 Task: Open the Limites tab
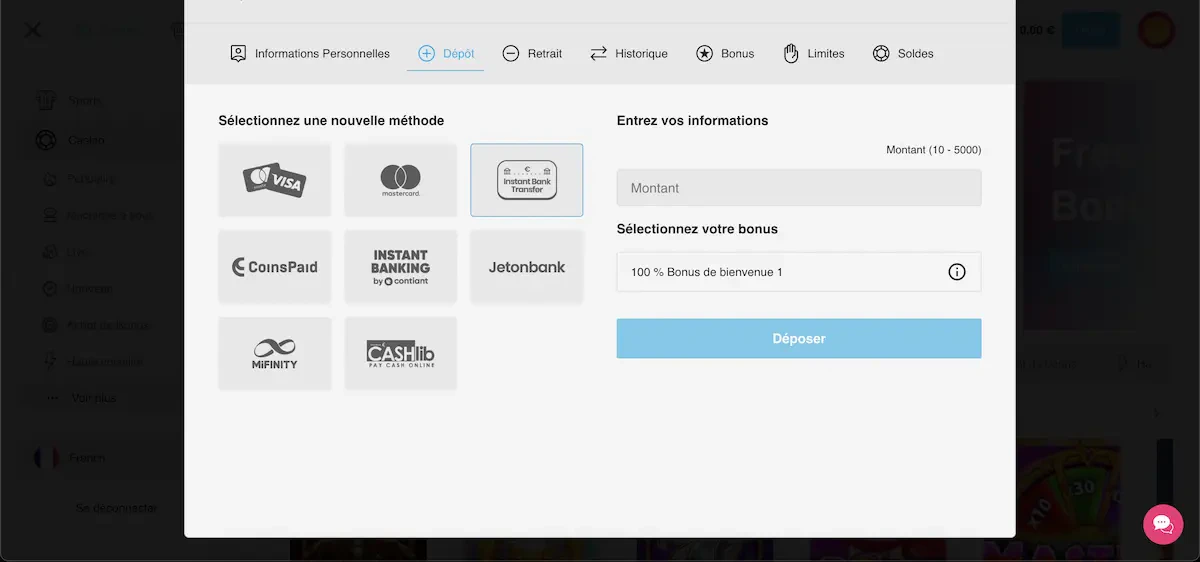pyautogui.click(x=814, y=53)
